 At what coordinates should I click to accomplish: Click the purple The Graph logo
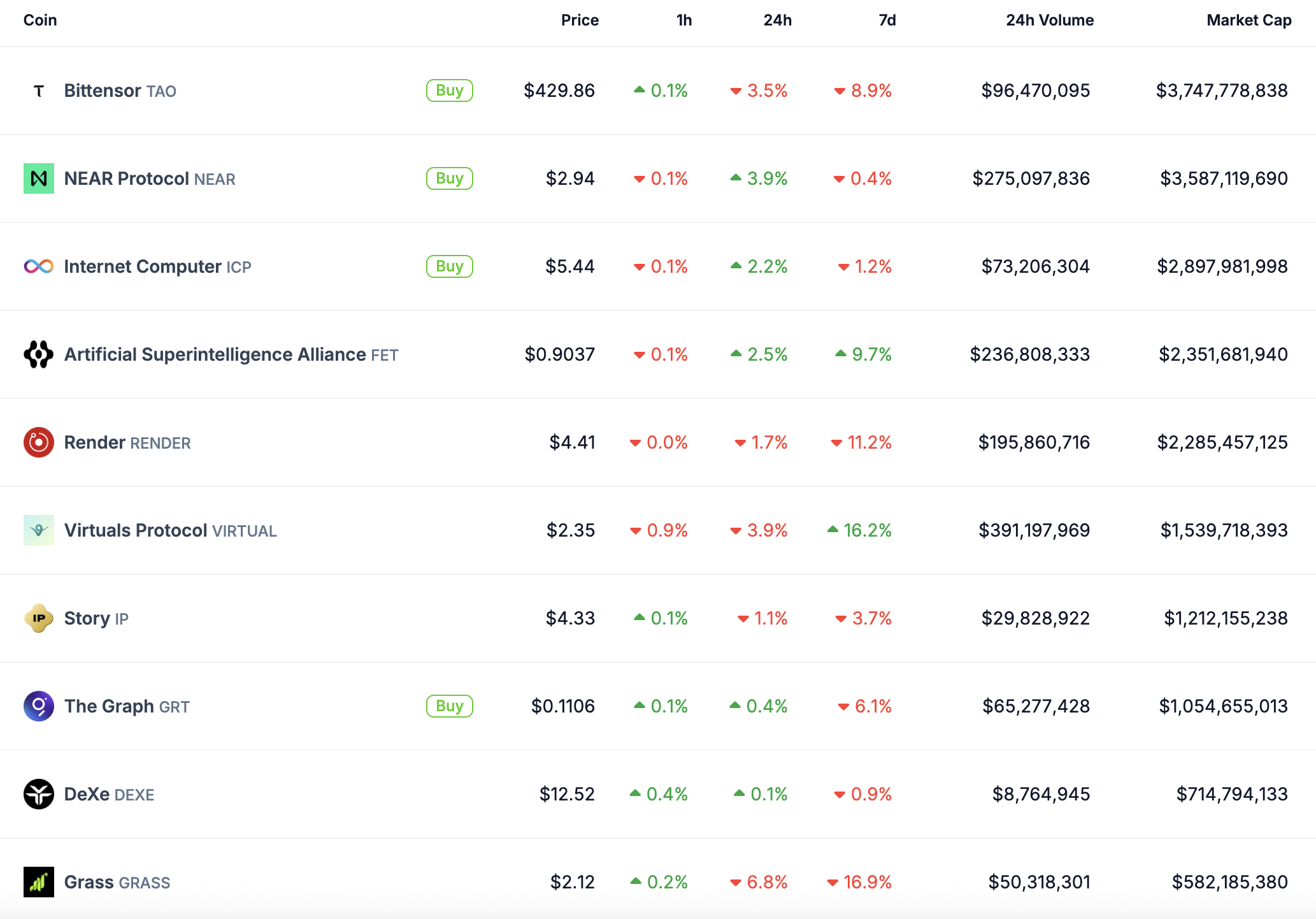(x=38, y=706)
